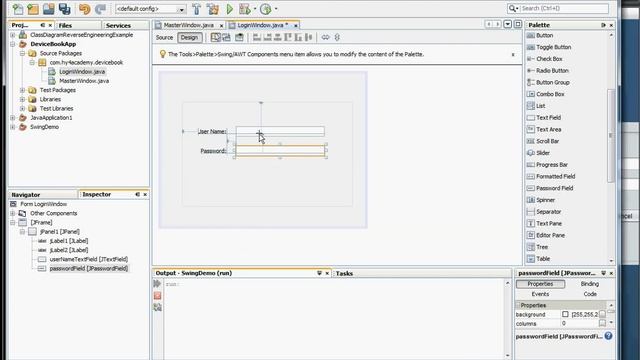Image resolution: width=640 pixels, height=360 pixels.
Task: Click the Build Project hammer icon
Action: [196, 9]
